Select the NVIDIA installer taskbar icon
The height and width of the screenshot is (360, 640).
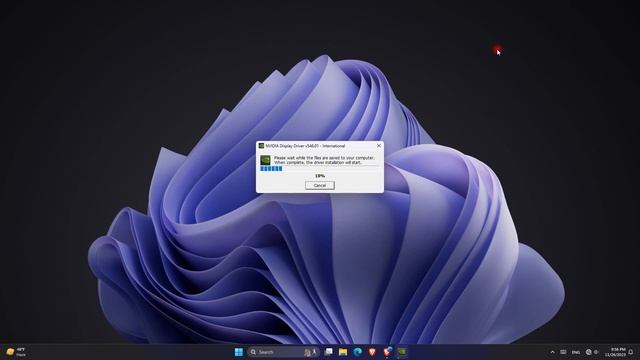(402, 352)
